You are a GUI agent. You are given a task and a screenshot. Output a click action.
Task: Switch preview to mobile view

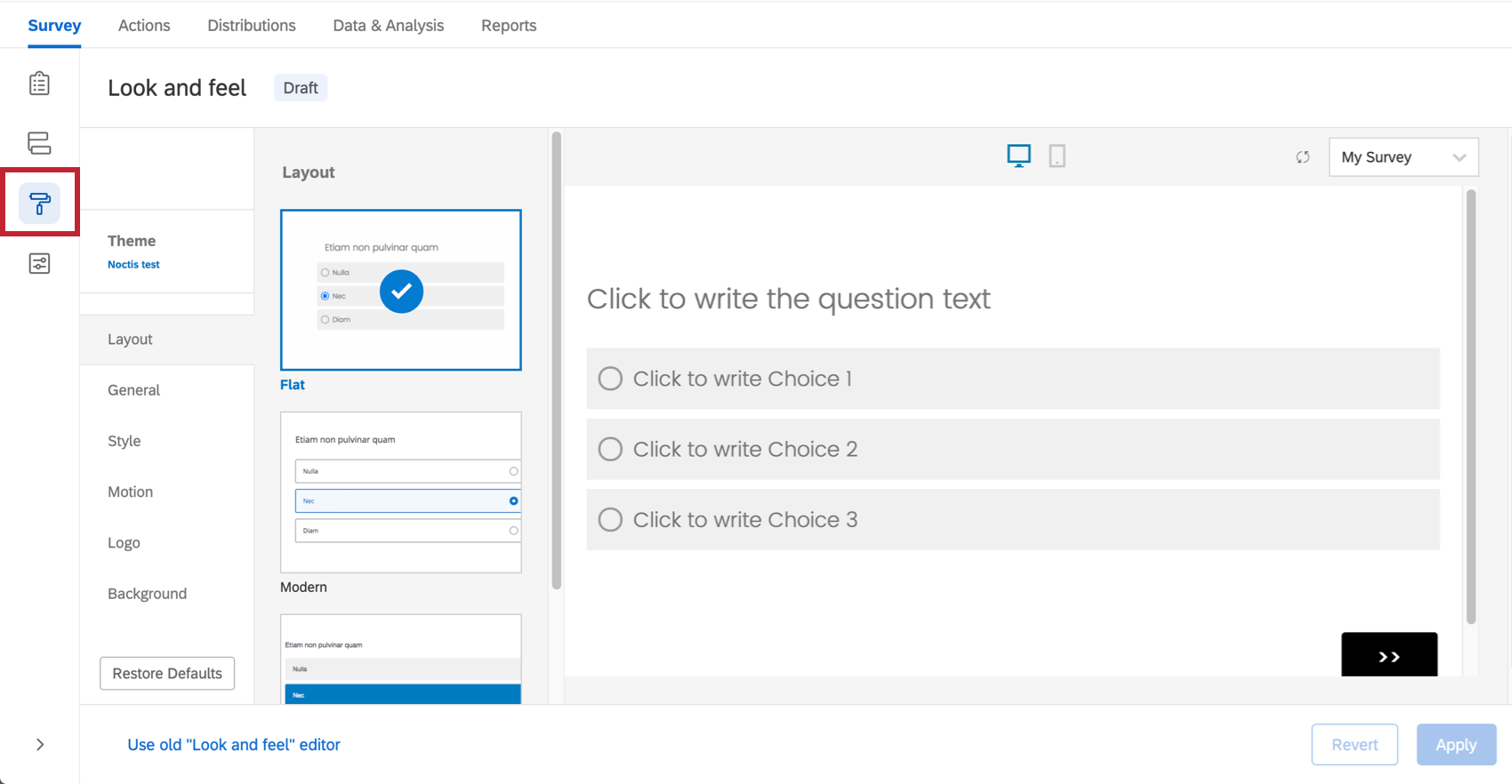(x=1057, y=156)
